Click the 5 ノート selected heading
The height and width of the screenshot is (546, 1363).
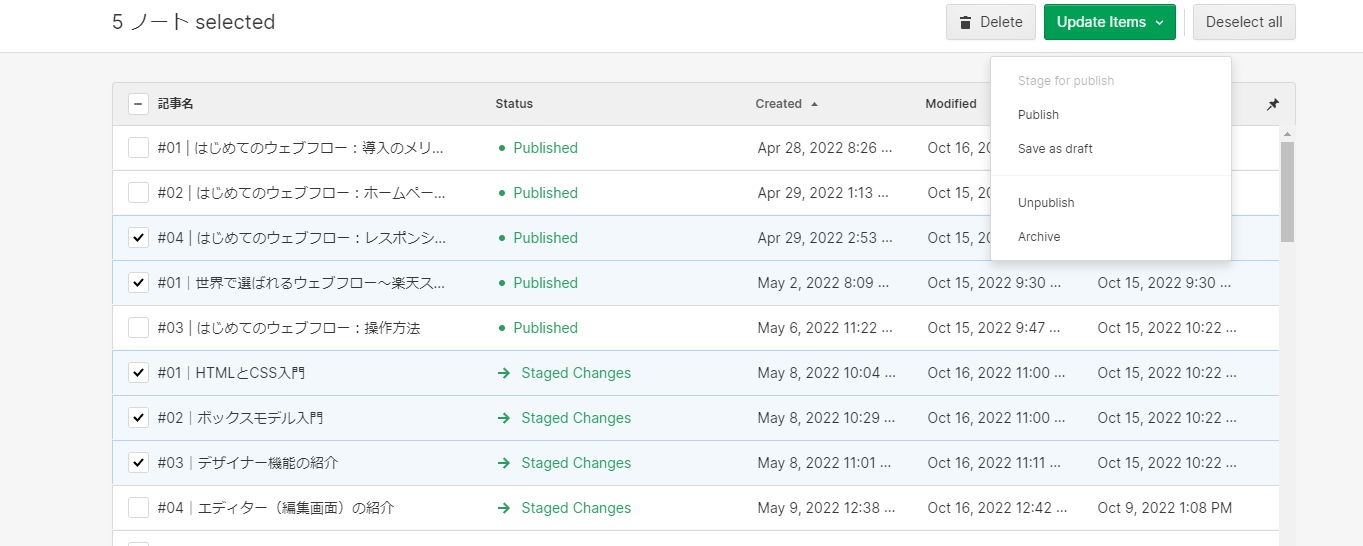194,22
